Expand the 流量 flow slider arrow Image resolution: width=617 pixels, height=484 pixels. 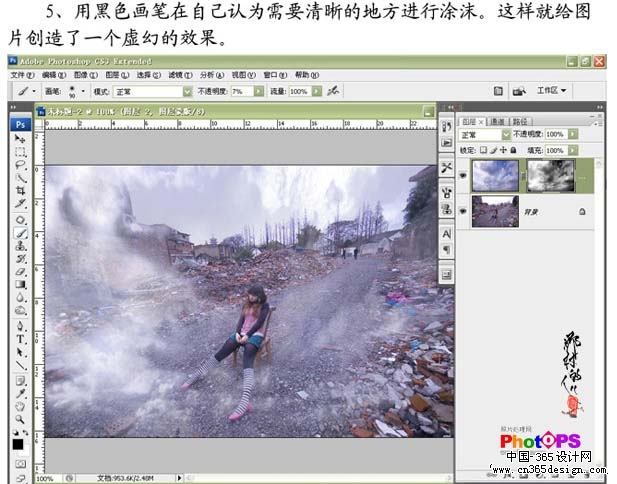pyautogui.click(x=317, y=91)
